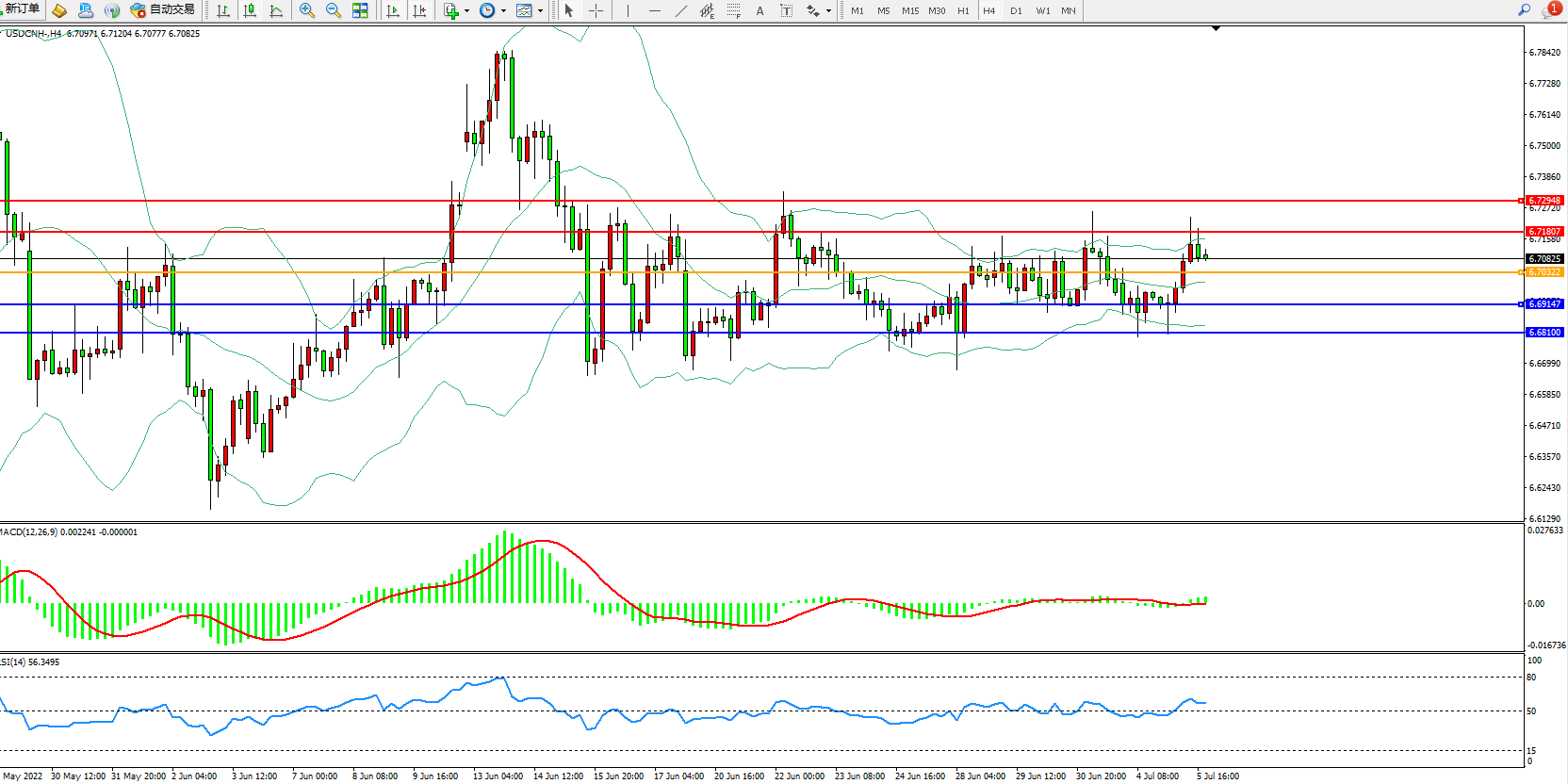
Task: Expand the arrows objects dropdown
Action: pyautogui.click(x=828, y=11)
